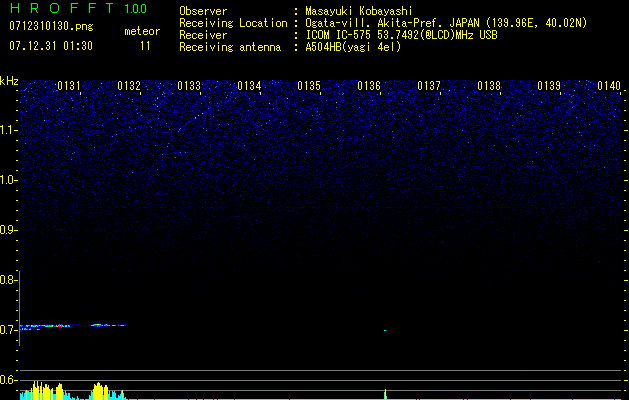Click time marker 0132

[x=129, y=86]
